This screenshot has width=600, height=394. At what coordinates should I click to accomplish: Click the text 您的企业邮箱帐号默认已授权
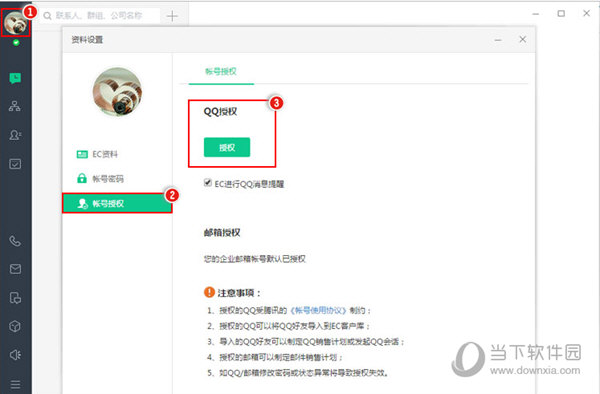[254, 259]
